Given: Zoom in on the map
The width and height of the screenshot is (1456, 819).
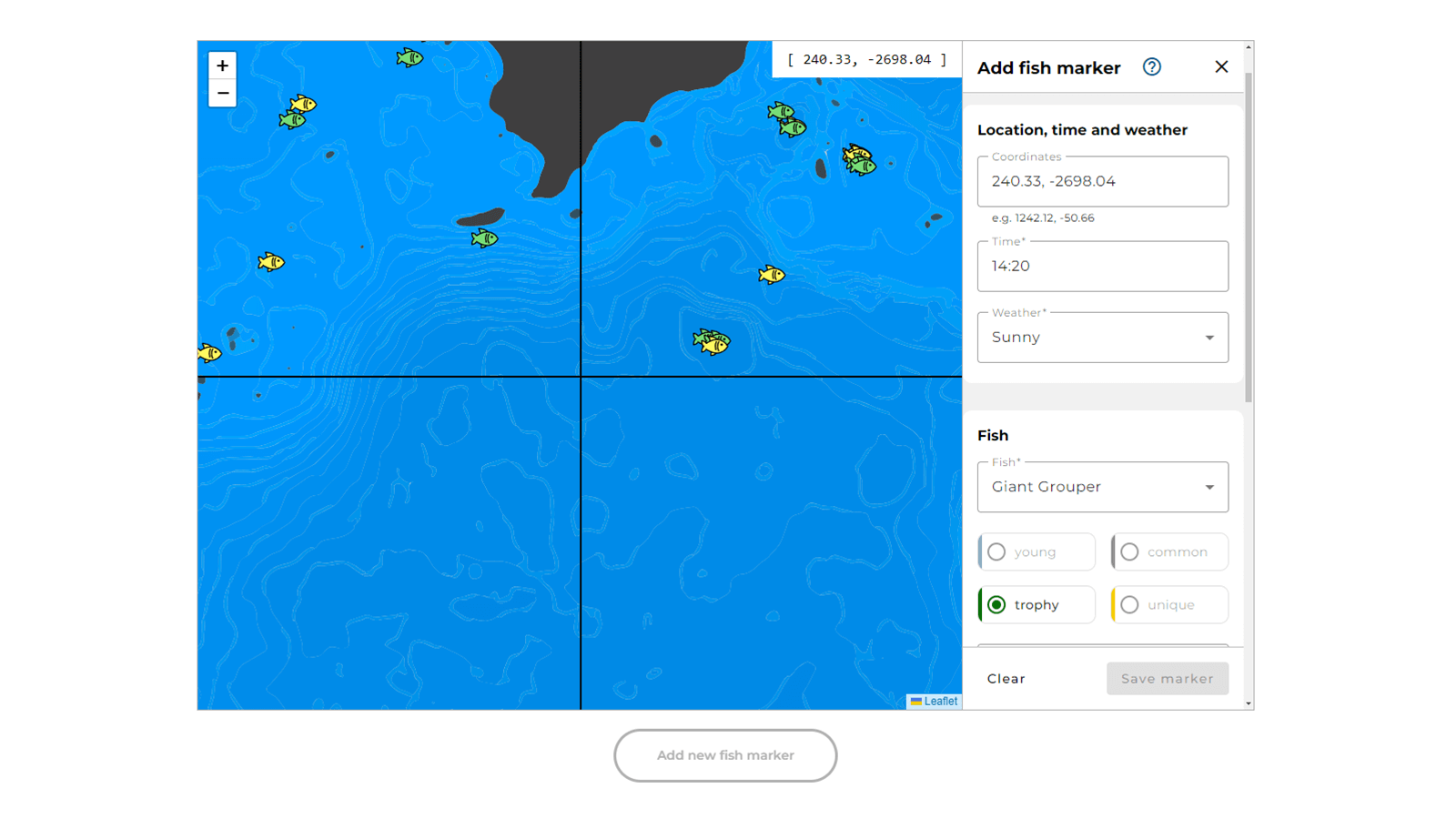Looking at the screenshot, I should 222,66.
